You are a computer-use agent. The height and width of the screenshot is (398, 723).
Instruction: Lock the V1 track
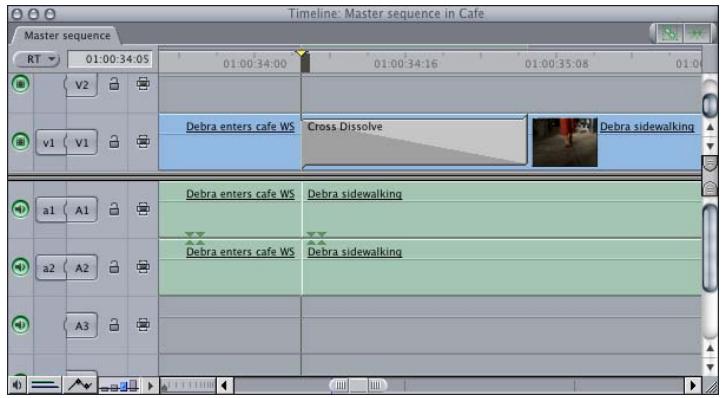114,142
